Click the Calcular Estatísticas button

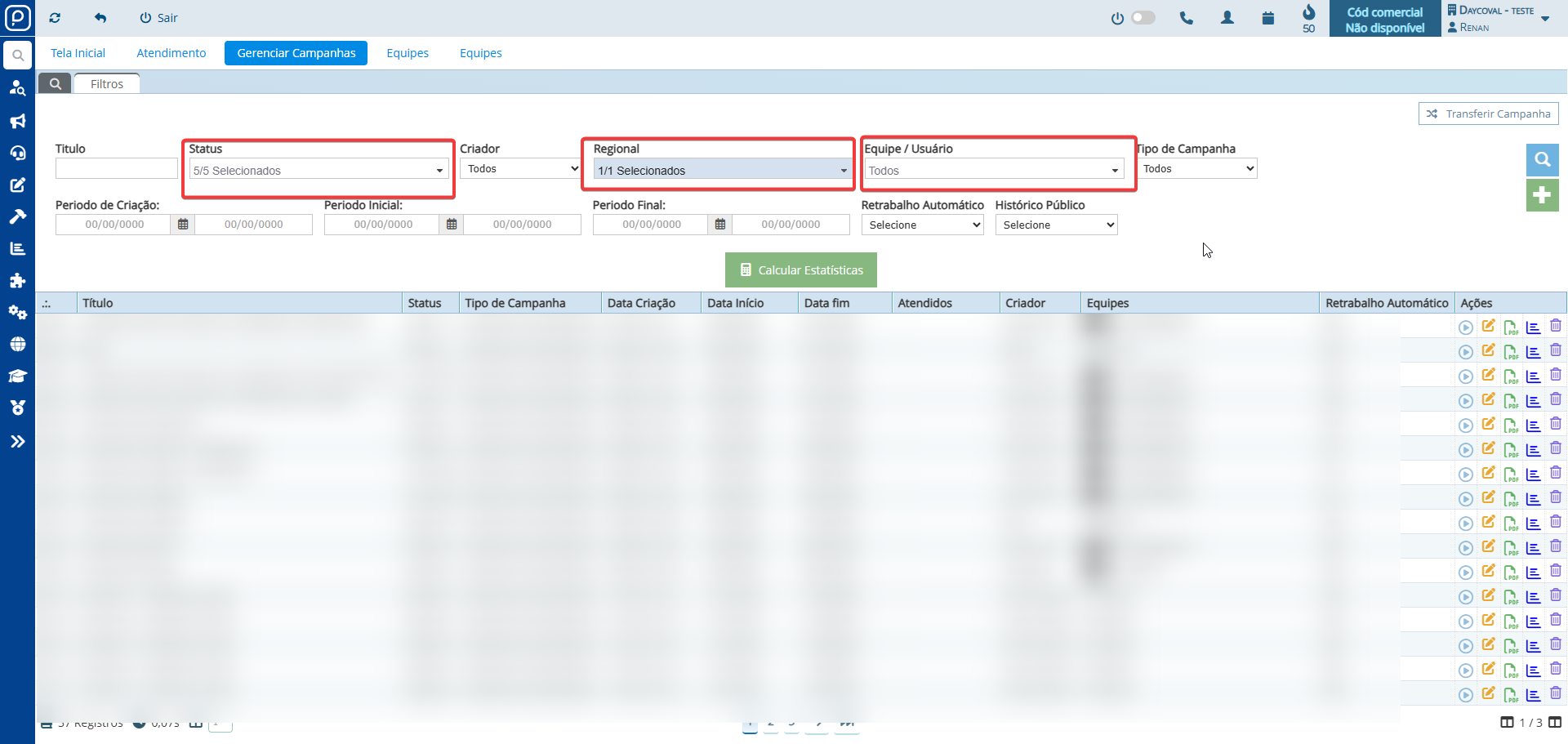point(800,270)
